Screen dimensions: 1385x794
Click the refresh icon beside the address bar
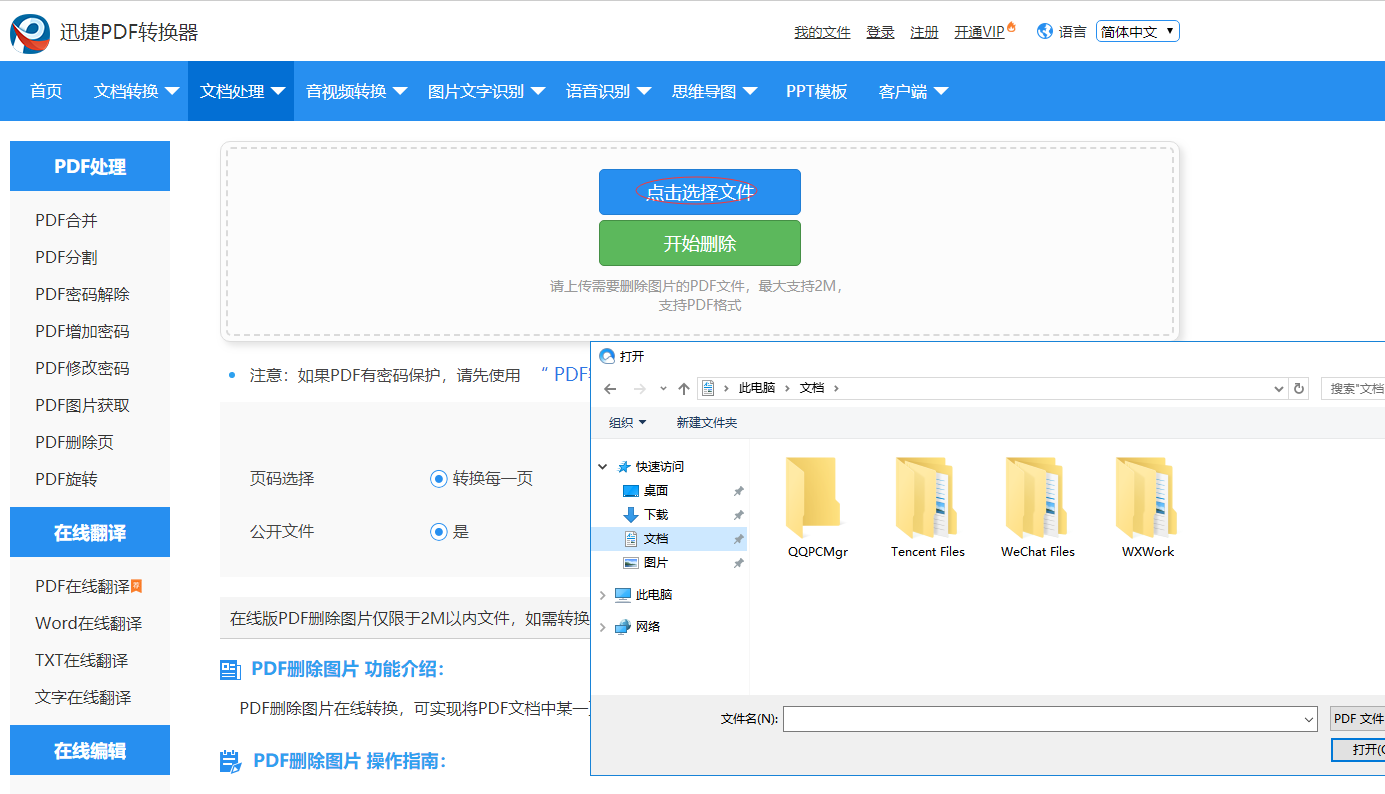point(1299,388)
